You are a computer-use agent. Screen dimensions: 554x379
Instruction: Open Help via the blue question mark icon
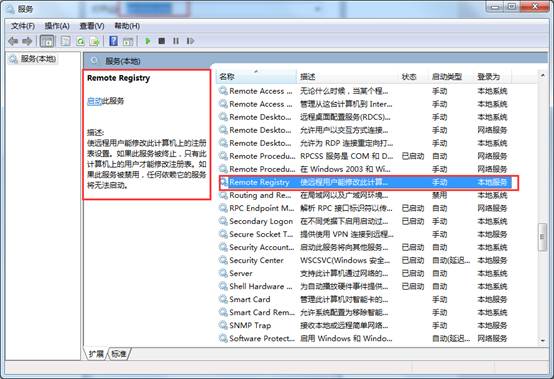pos(113,41)
